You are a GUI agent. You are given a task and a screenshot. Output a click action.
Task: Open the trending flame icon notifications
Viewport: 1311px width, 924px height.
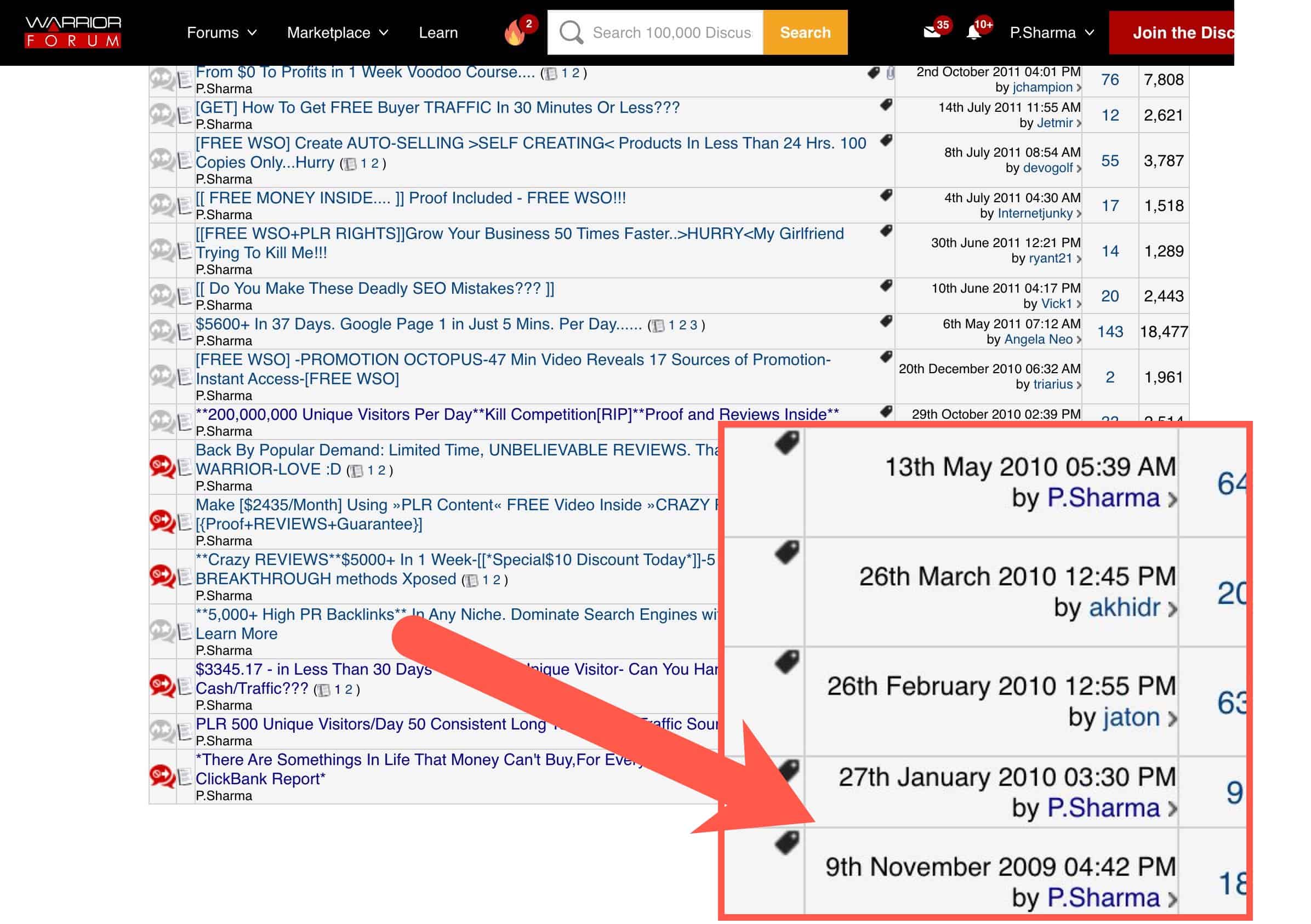(515, 33)
